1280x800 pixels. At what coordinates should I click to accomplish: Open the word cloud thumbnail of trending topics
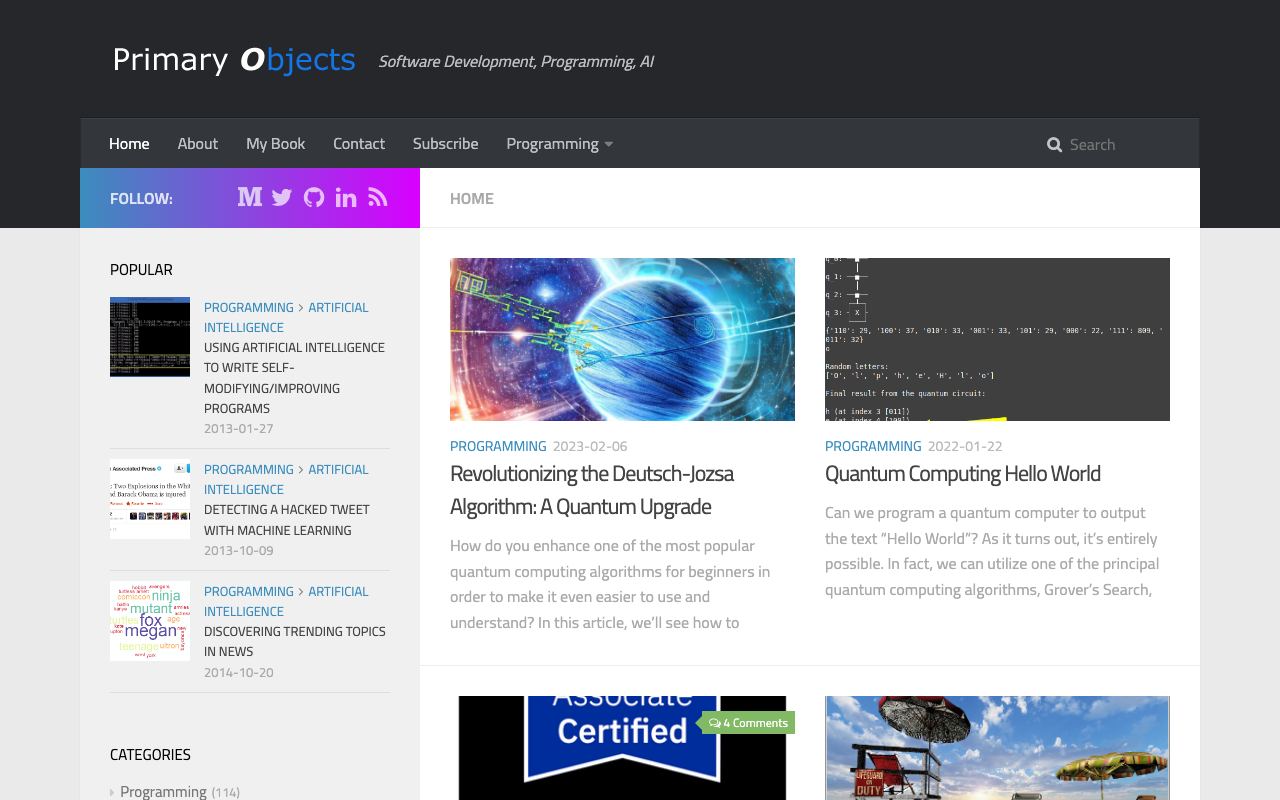coord(150,621)
